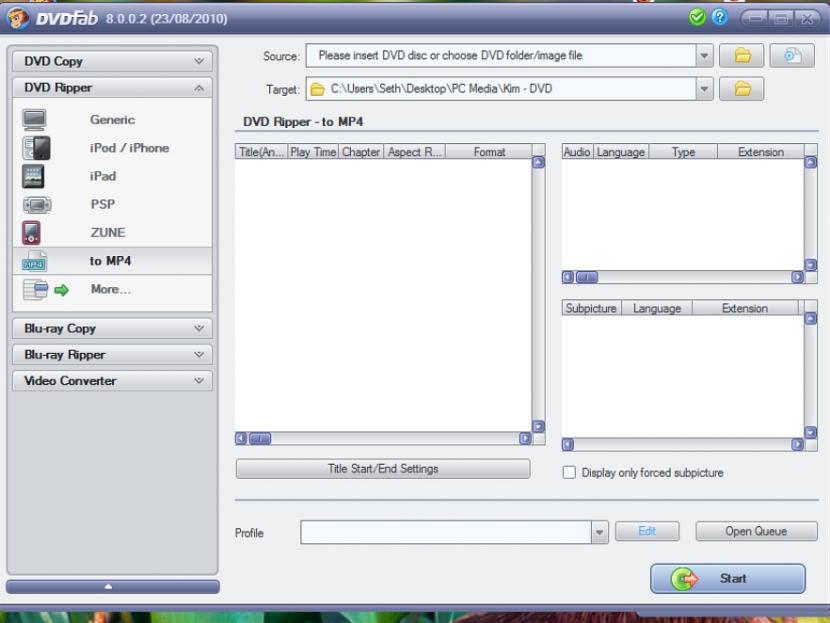Click scroll right arrow under title list
Viewport: 830px width, 623px height.
pyautogui.click(x=525, y=438)
